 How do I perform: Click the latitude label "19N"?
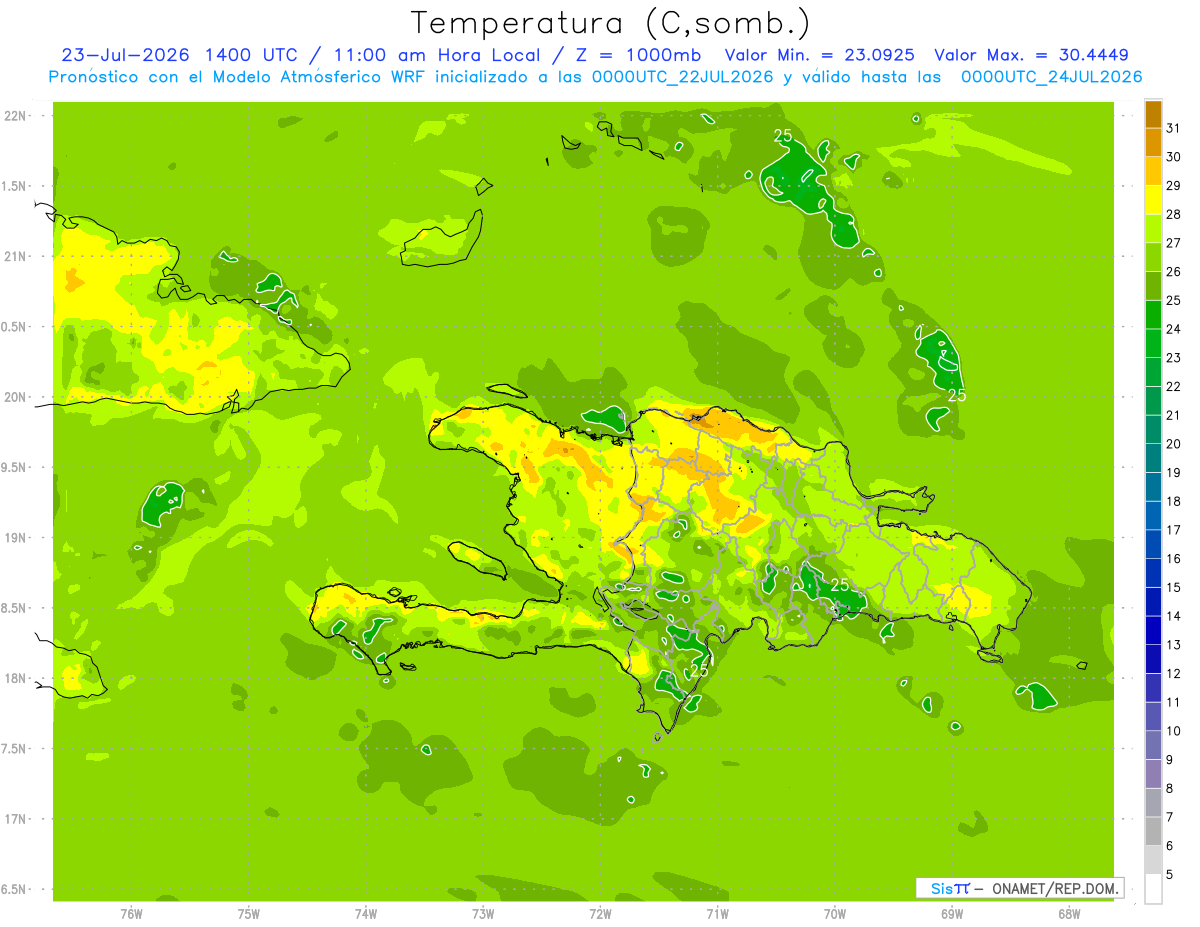tap(16, 538)
